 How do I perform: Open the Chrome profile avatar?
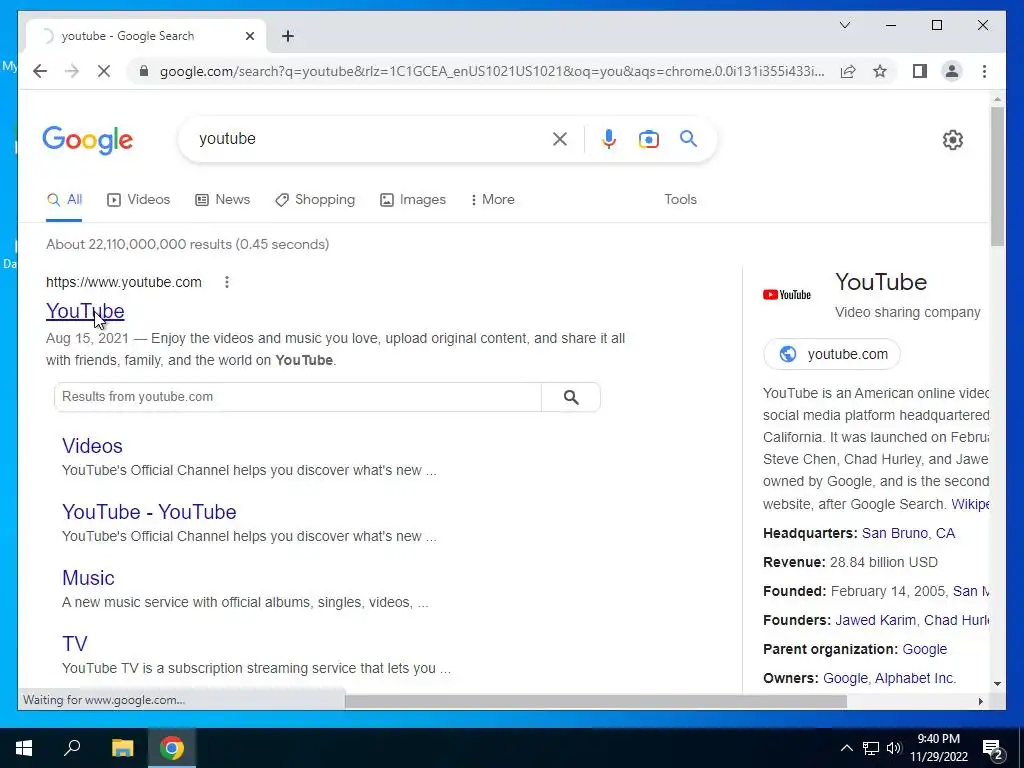(952, 71)
